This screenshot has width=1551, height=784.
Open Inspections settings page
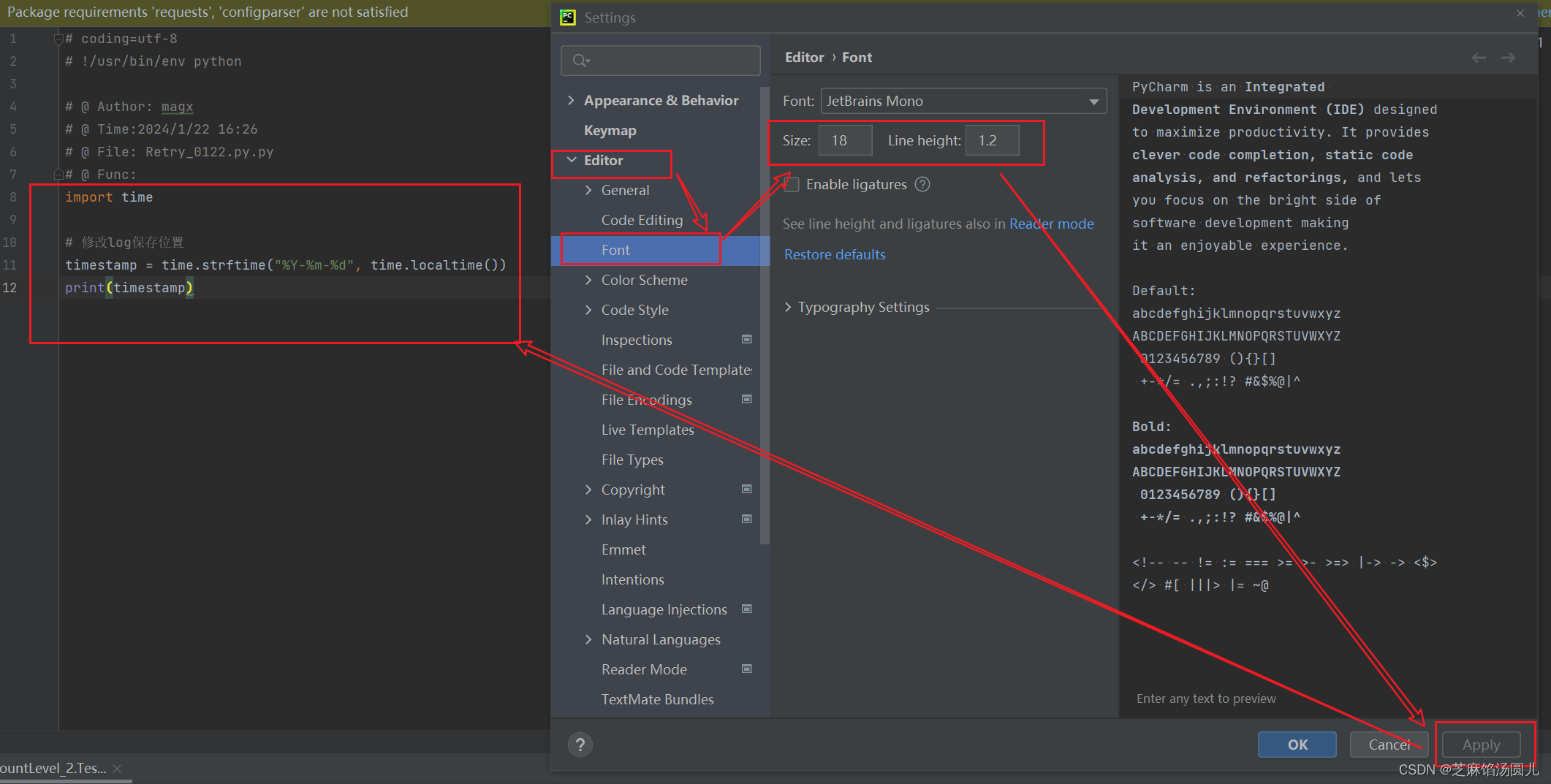[x=637, y=340]
